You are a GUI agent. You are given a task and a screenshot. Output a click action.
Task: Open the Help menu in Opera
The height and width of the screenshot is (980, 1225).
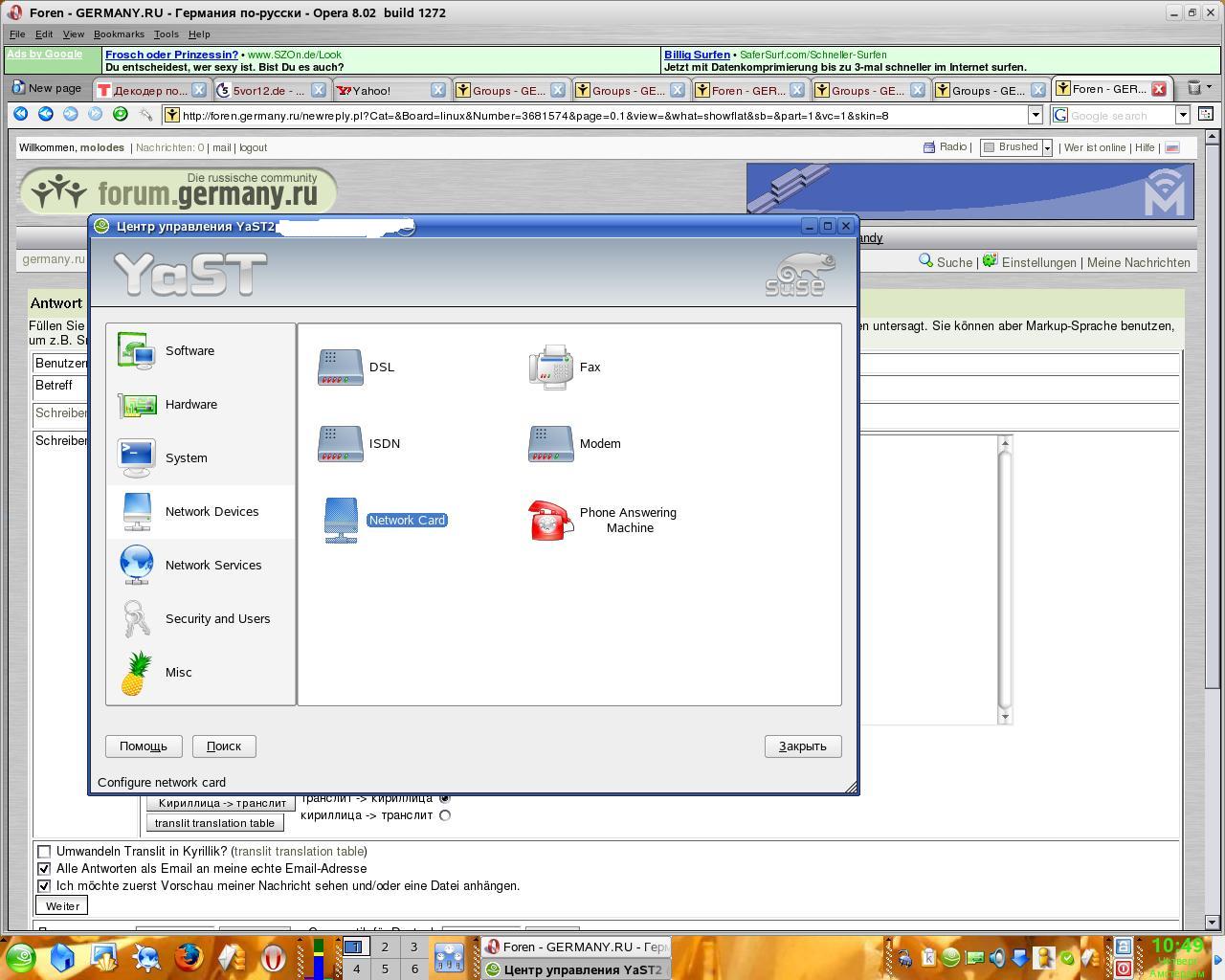coord(199,33)
